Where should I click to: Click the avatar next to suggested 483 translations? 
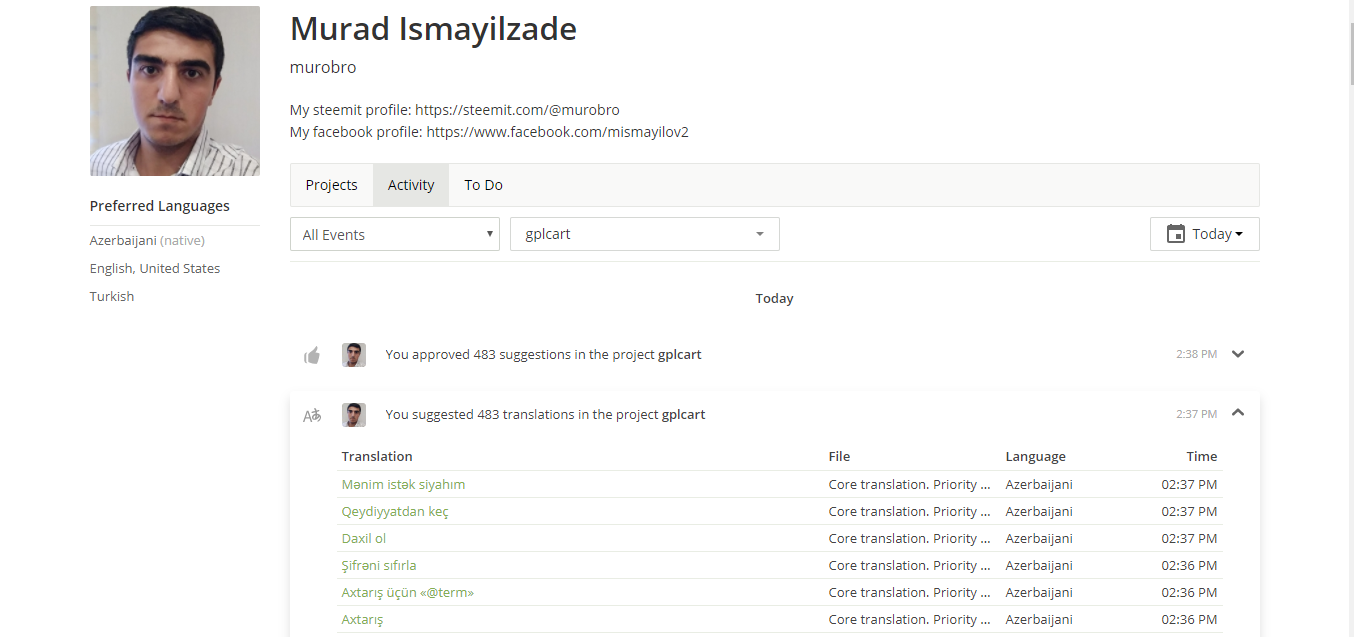point(354,415)
